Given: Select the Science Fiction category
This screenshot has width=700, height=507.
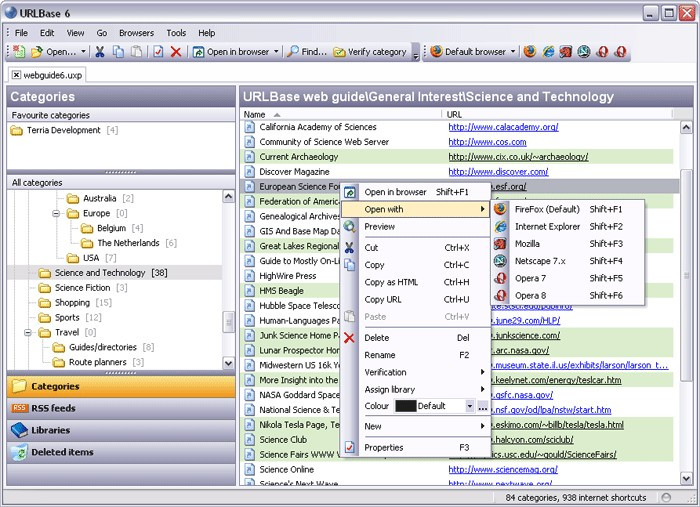Looking at the screenshot, I should click(82, 288).
